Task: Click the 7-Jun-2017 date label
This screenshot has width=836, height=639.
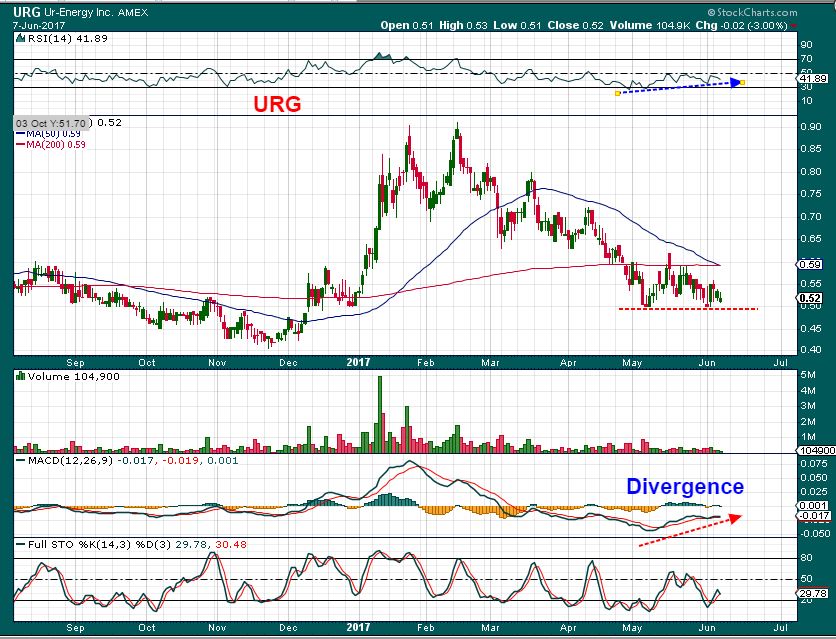Action: tap(39, 26)
